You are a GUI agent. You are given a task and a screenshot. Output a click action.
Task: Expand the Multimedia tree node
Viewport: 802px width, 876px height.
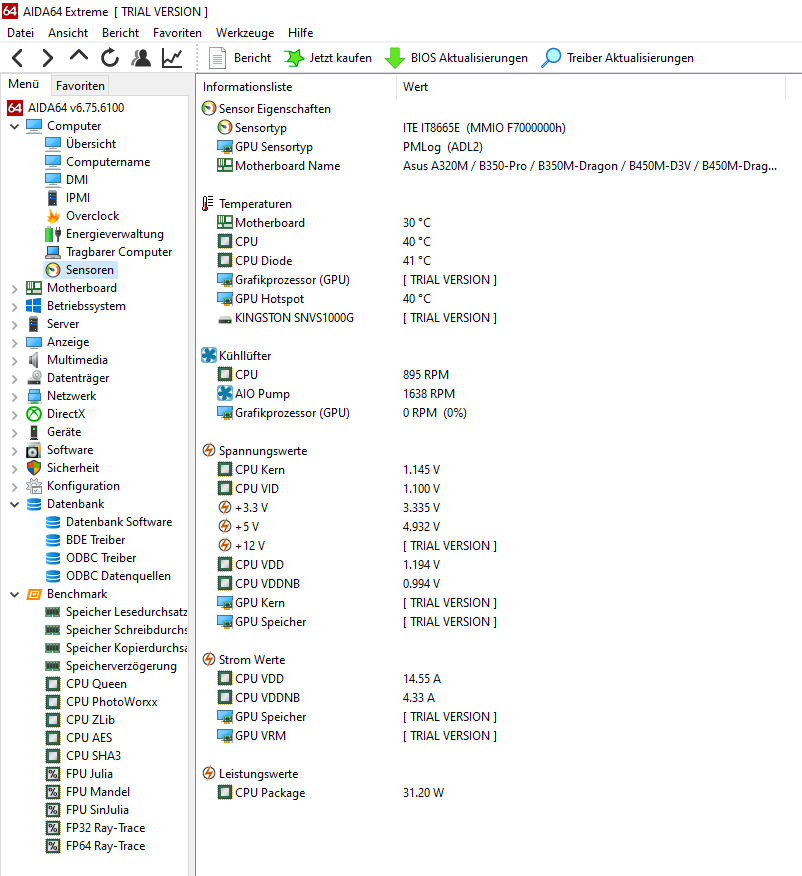click(15, 361)
